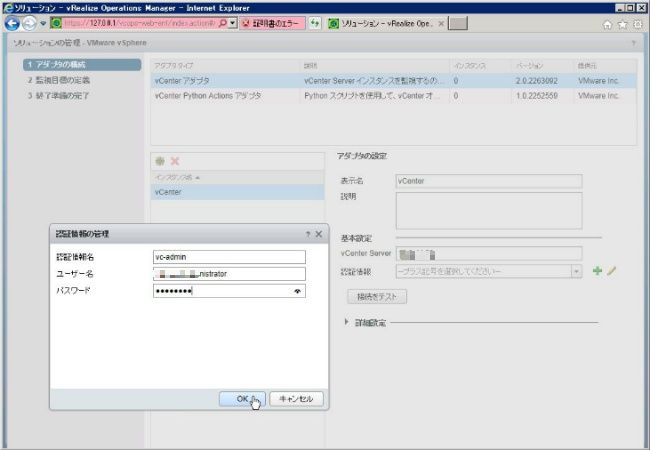This screenshot has height=450, width=650.
Task: Select the vCenter Python Actions adapter row
Action: [x=393, y=96]
